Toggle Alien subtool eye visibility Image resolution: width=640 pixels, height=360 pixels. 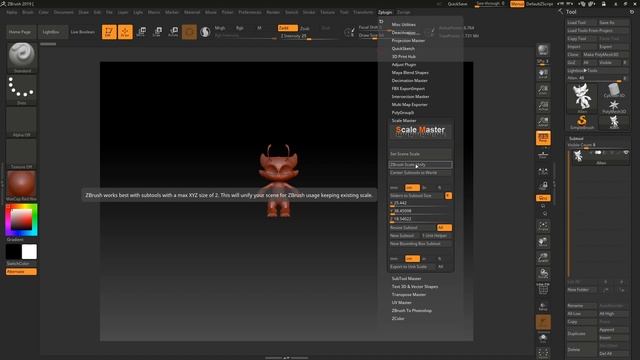pos(626,153)
